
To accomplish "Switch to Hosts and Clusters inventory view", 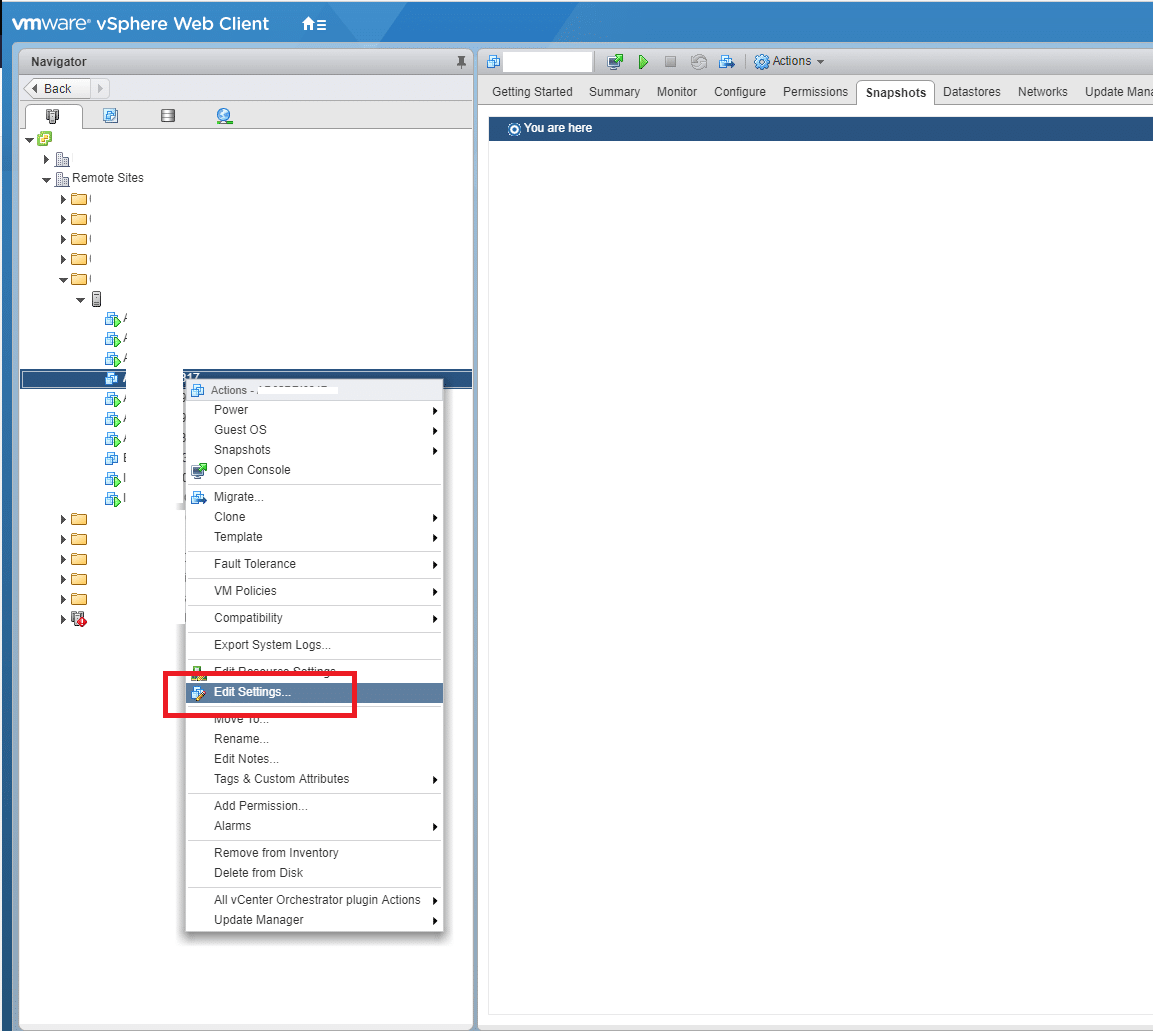I will point(52,115).
